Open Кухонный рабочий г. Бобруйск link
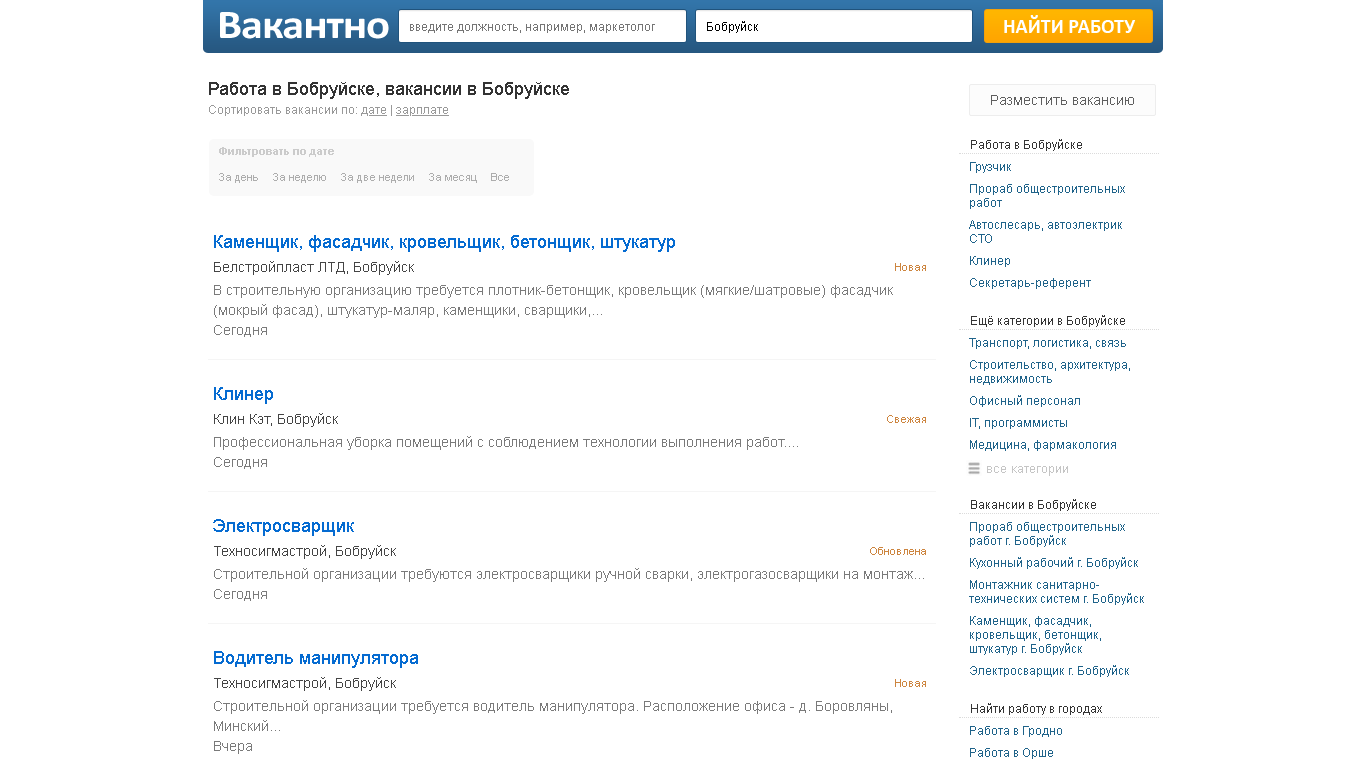 pos(1054,563)
